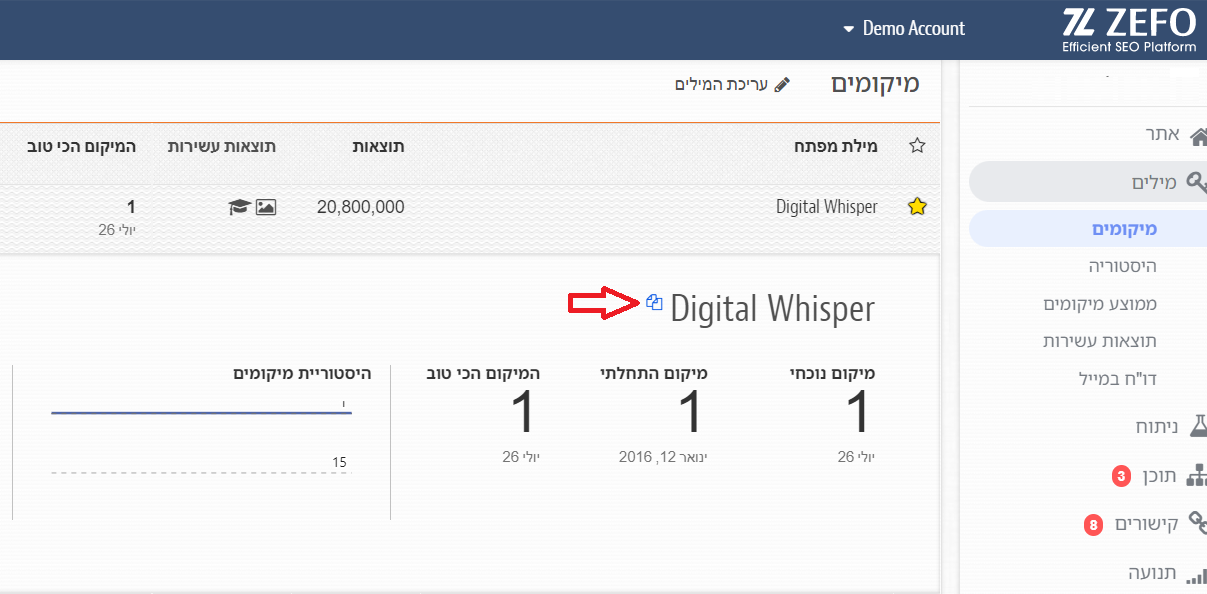
Task: Click the link icon beside קישורים
Action: tap(1196, 523)
